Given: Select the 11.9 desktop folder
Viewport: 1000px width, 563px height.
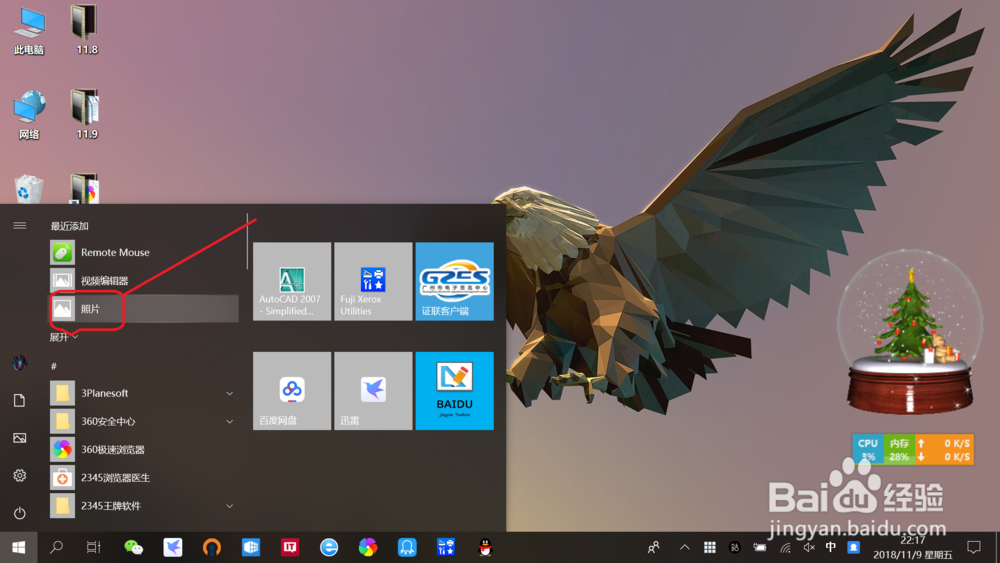Looking at the screenshot, I should coord(86,114).
